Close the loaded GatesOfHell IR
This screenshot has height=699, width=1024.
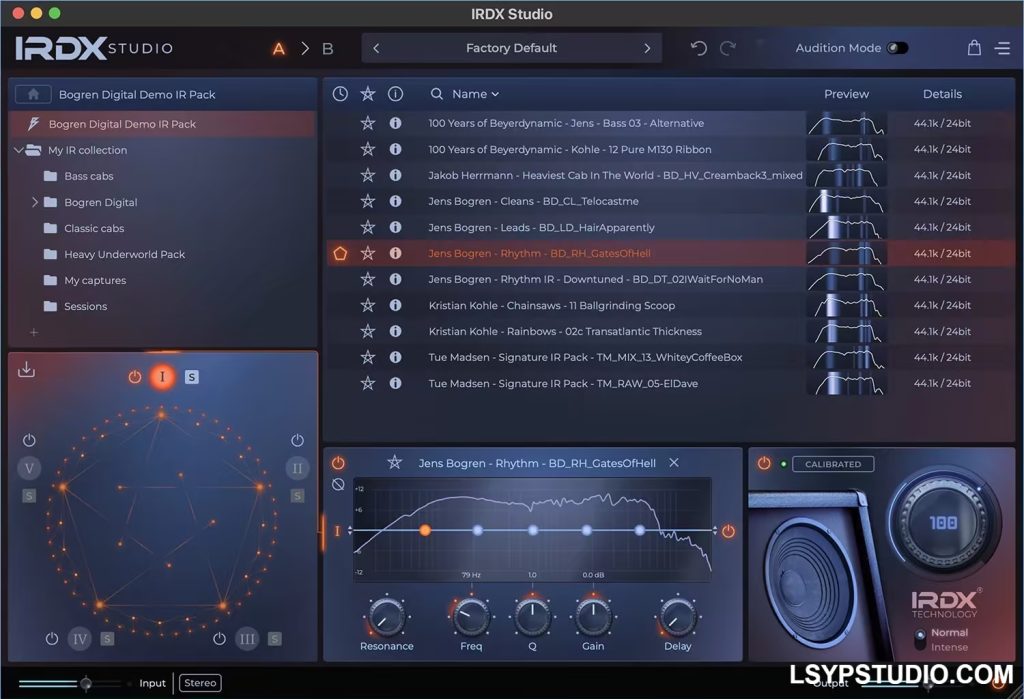[x=674, y=463]
